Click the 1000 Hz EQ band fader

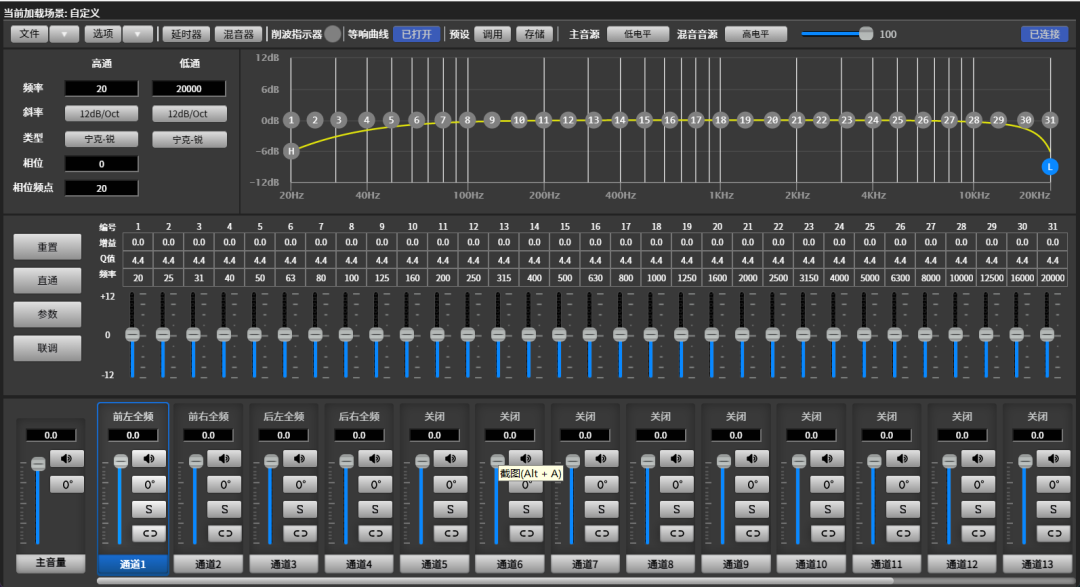tap(651, 335)
